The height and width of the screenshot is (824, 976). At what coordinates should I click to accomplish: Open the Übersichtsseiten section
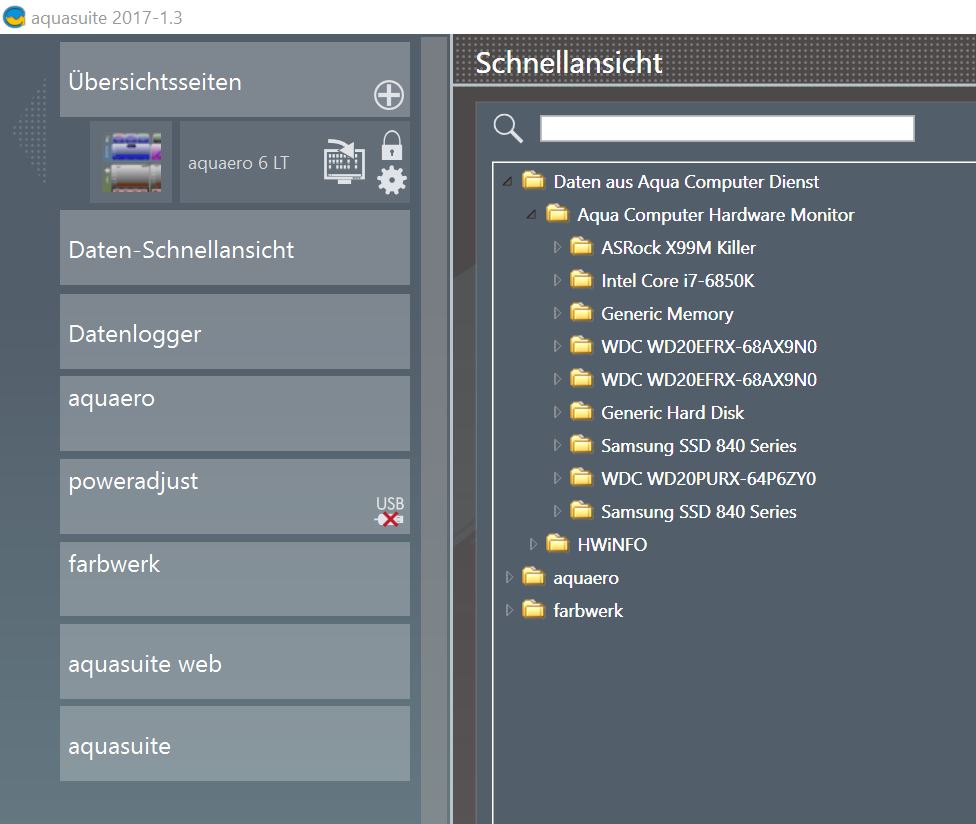tap(235, 80)
